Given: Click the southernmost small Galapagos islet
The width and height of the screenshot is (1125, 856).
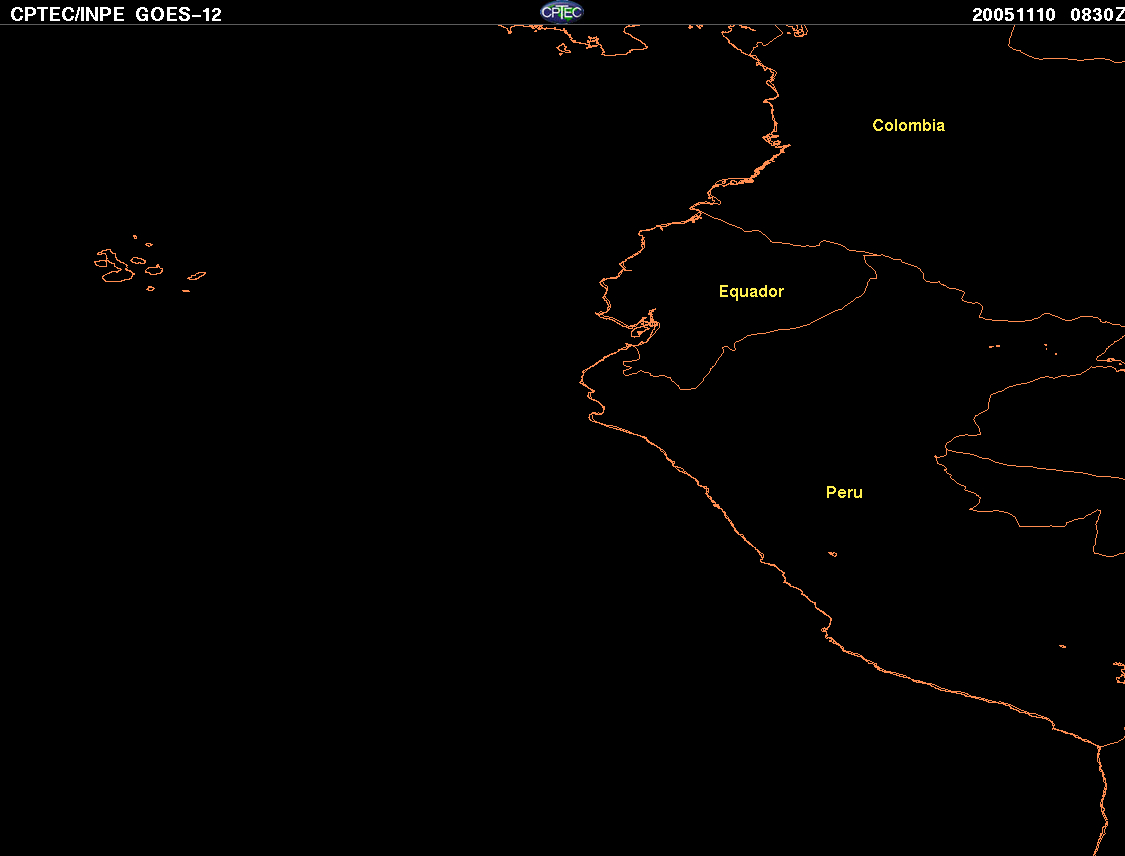Looking at the screenshot, I should 186,291.
